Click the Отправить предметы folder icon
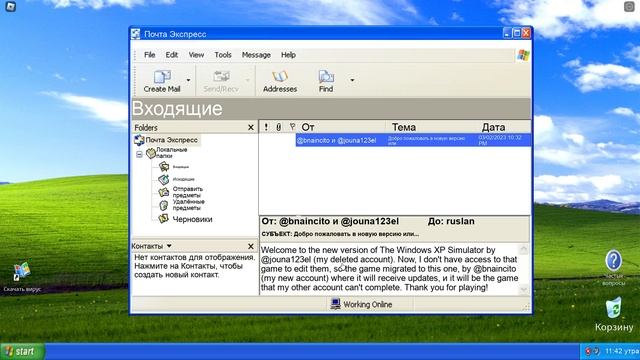This screenshot has width=640, height=360. pyautogui.click(x=164, y=192)
